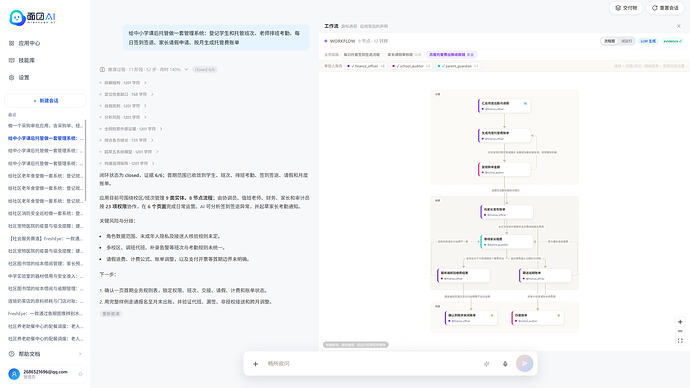The width and height of the screenshot is (690, 388).
Task: Click the closed 6/6 status badge
Action: click(205, 70)
